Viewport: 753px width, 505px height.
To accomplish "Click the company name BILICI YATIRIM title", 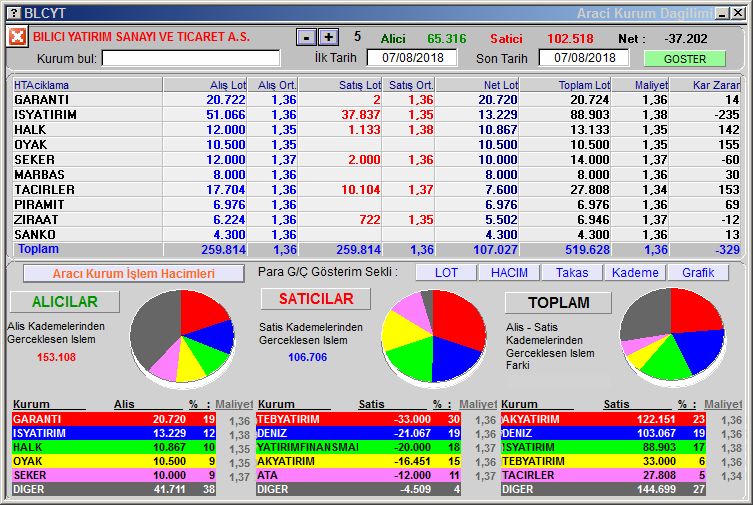I will (x=141, y=37).
